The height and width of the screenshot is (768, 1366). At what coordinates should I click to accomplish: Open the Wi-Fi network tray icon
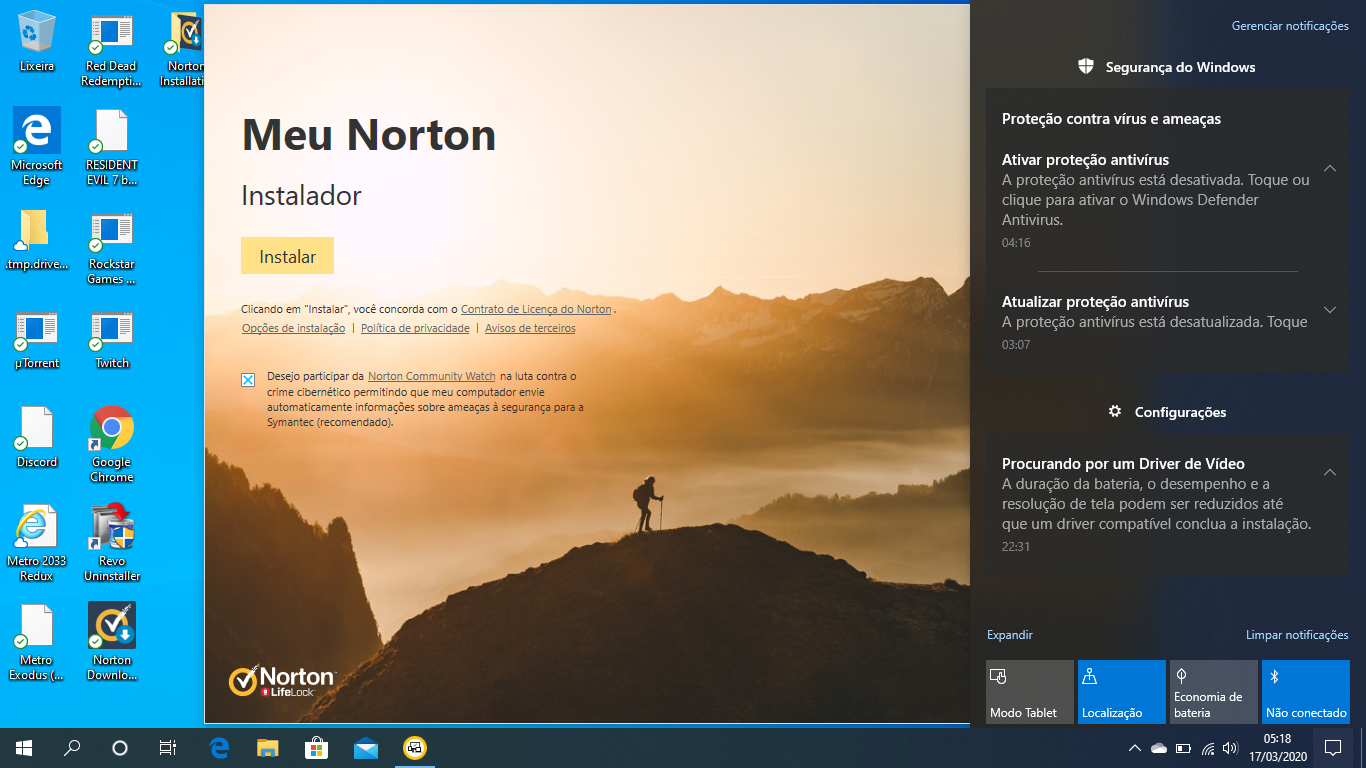click(x=1208, y=748)
